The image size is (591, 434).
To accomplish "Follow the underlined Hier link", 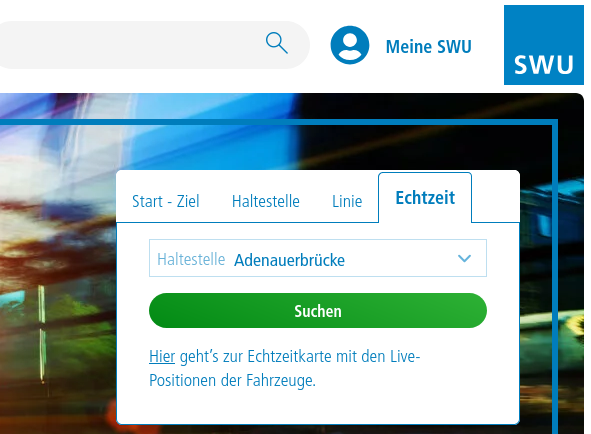I will tap(162, 356).
